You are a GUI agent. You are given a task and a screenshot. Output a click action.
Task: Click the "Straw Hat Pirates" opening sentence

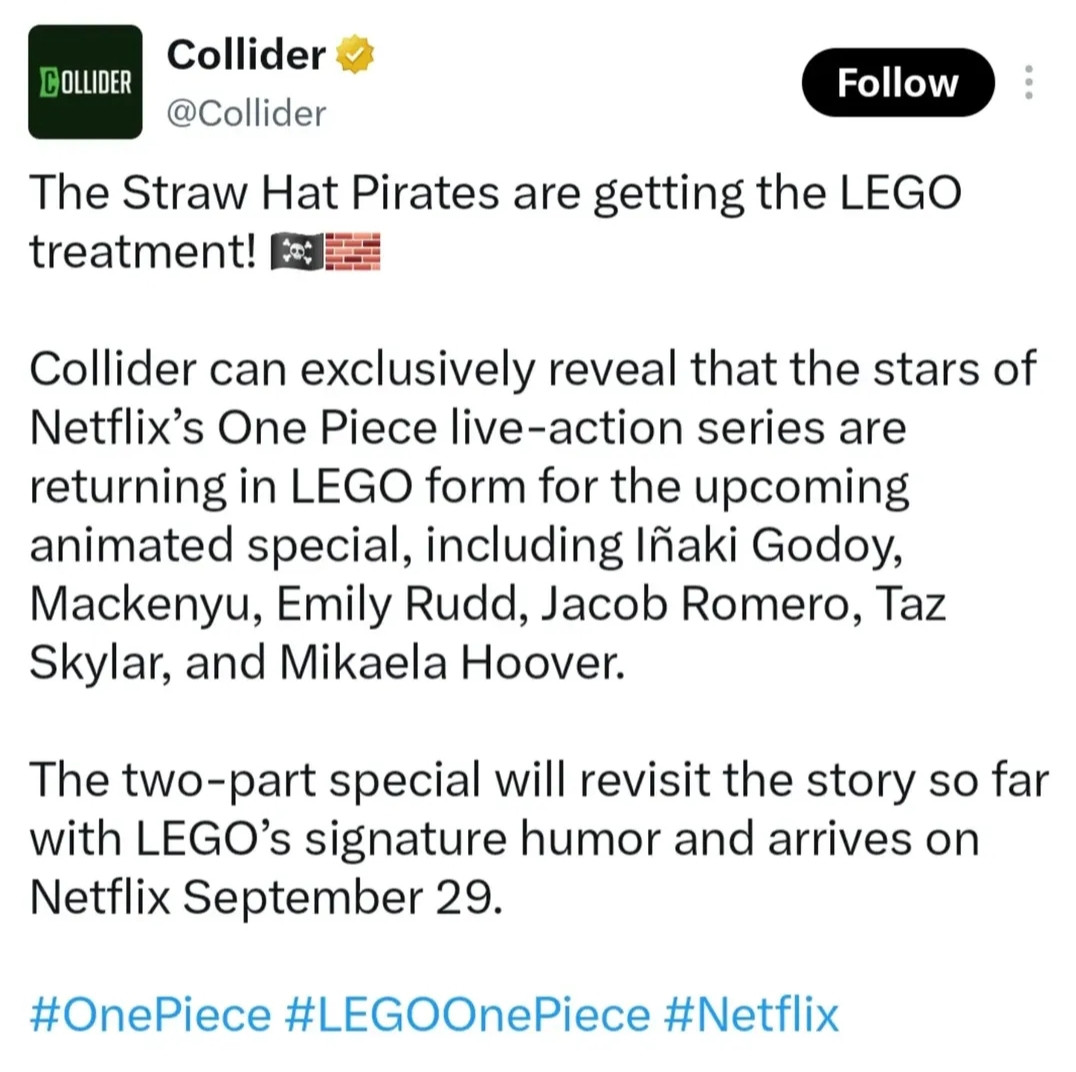point(495,222)
